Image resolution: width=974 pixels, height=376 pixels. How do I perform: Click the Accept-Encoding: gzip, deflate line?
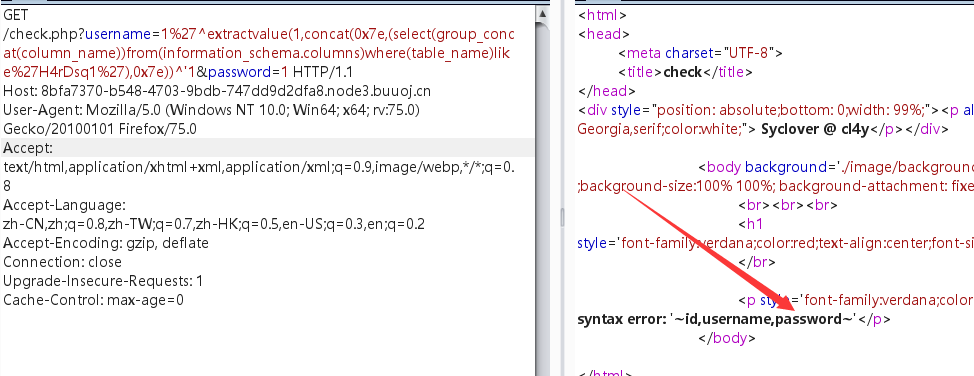pyautogui.click(x=106, y=243)
